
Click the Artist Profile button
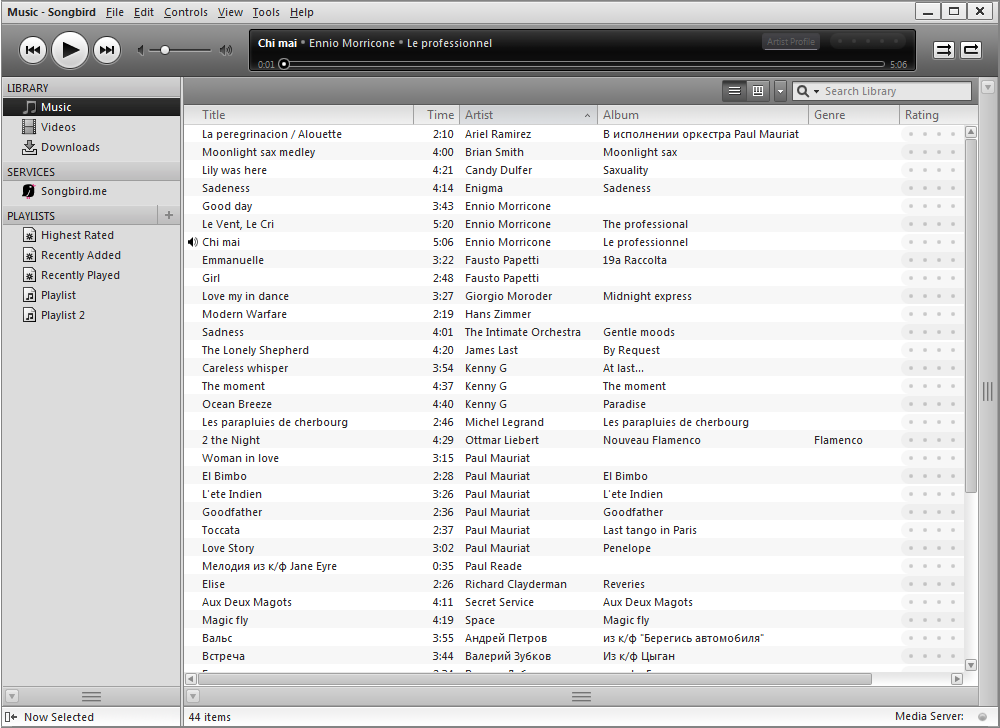click(x=790, y=42)
